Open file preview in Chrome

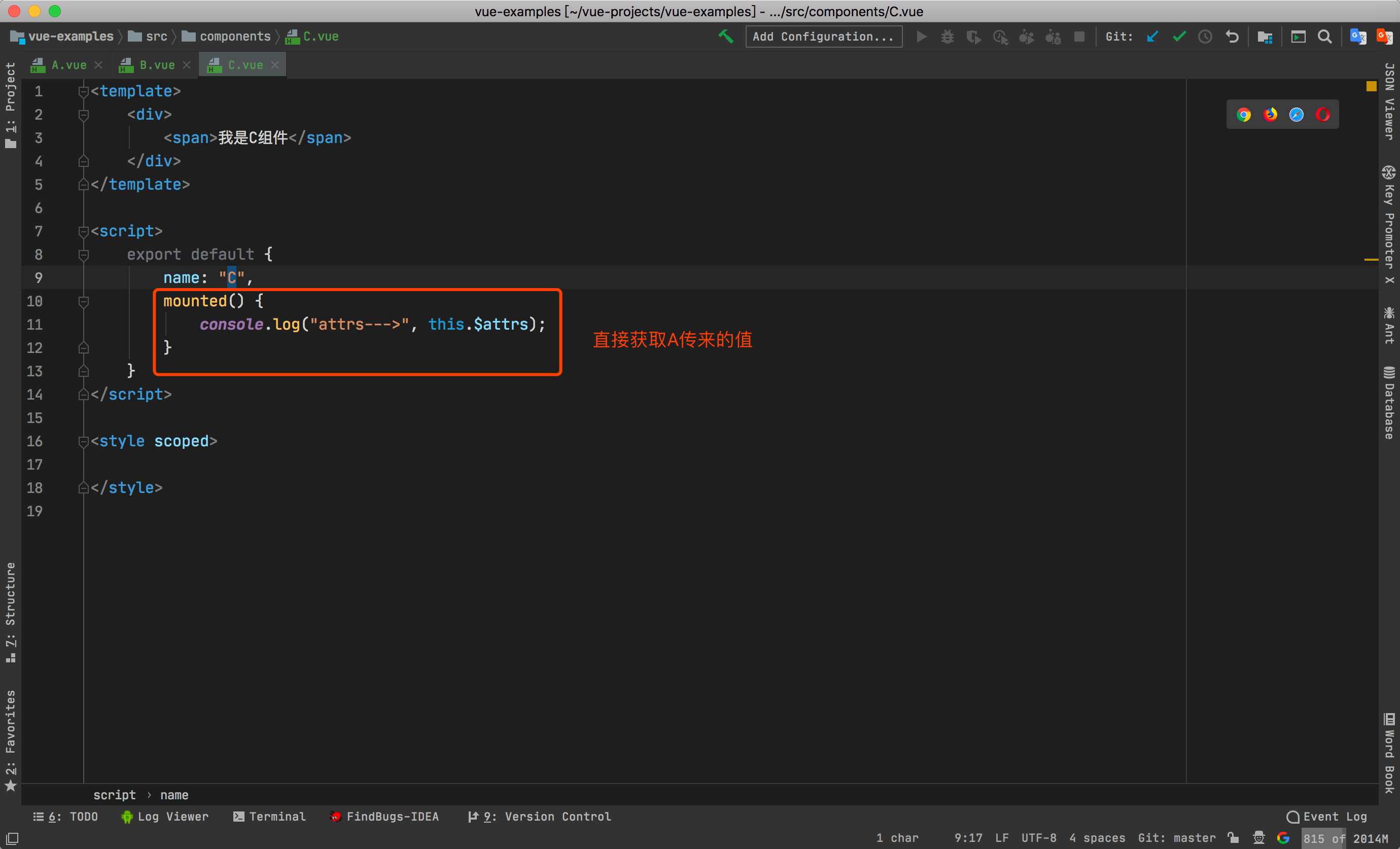pos(1244,115)
